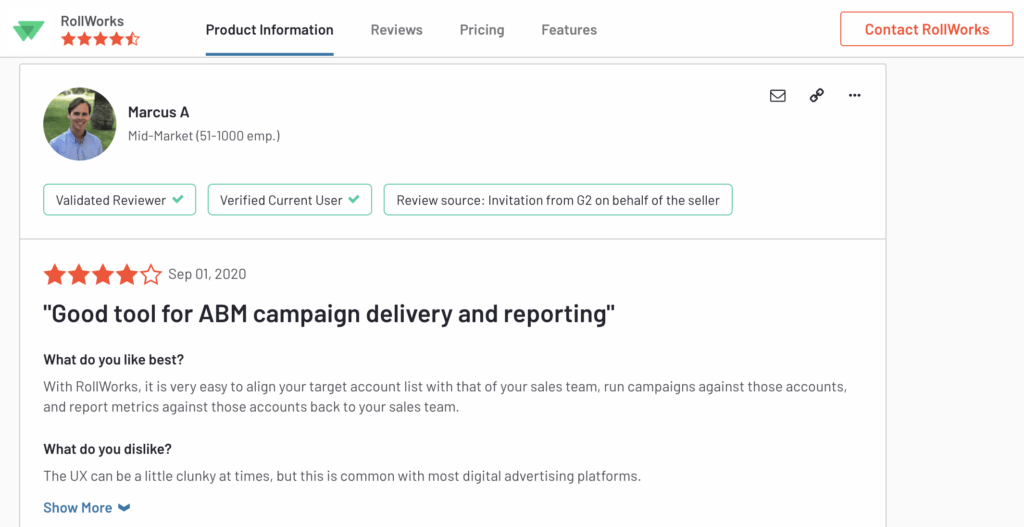The height and width of the screenshot is (527, 1024).
Task: Click the Verified Current User badge
Action: click(290, 200)
